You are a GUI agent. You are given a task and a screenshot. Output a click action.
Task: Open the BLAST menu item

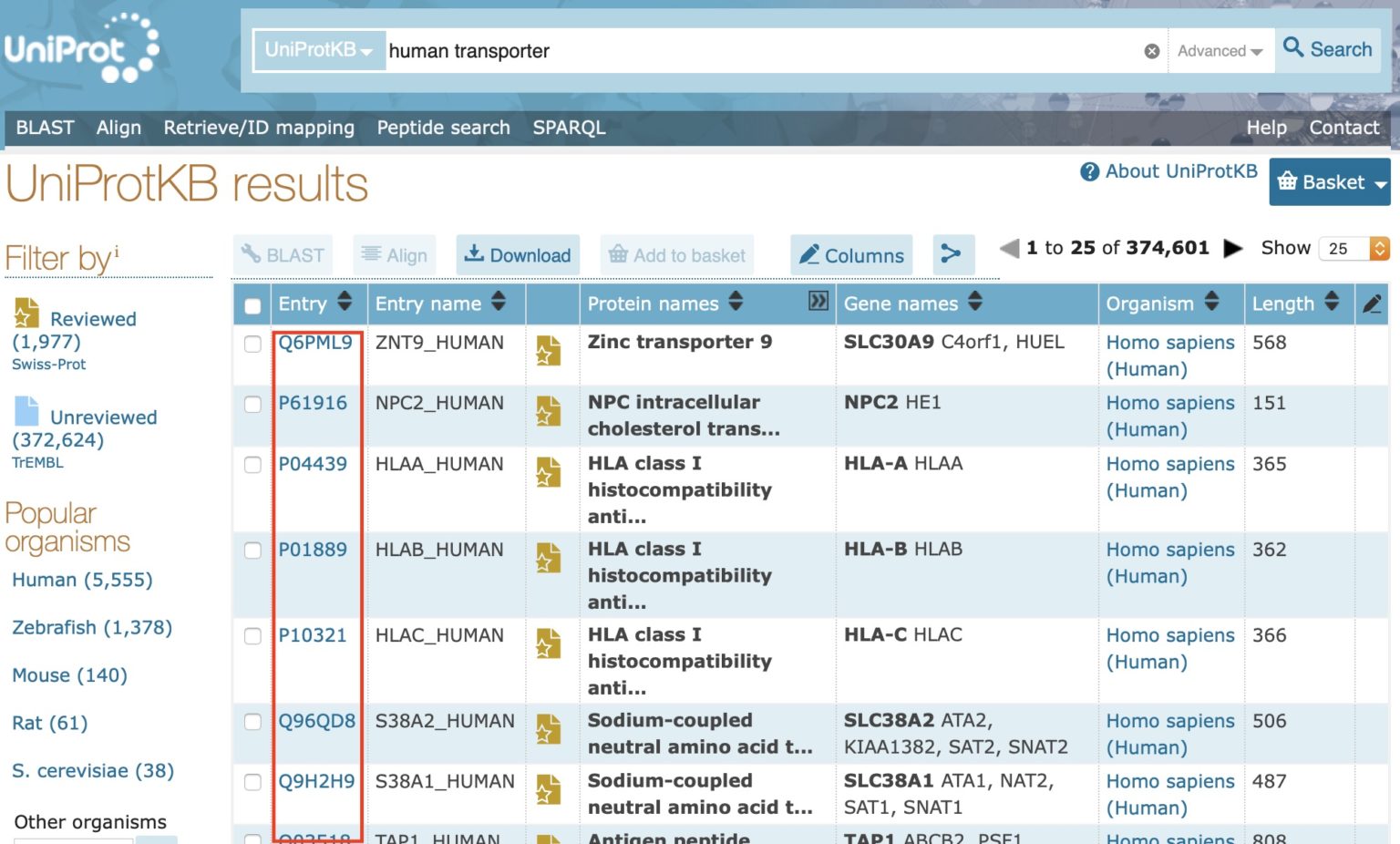coord(45,128)
